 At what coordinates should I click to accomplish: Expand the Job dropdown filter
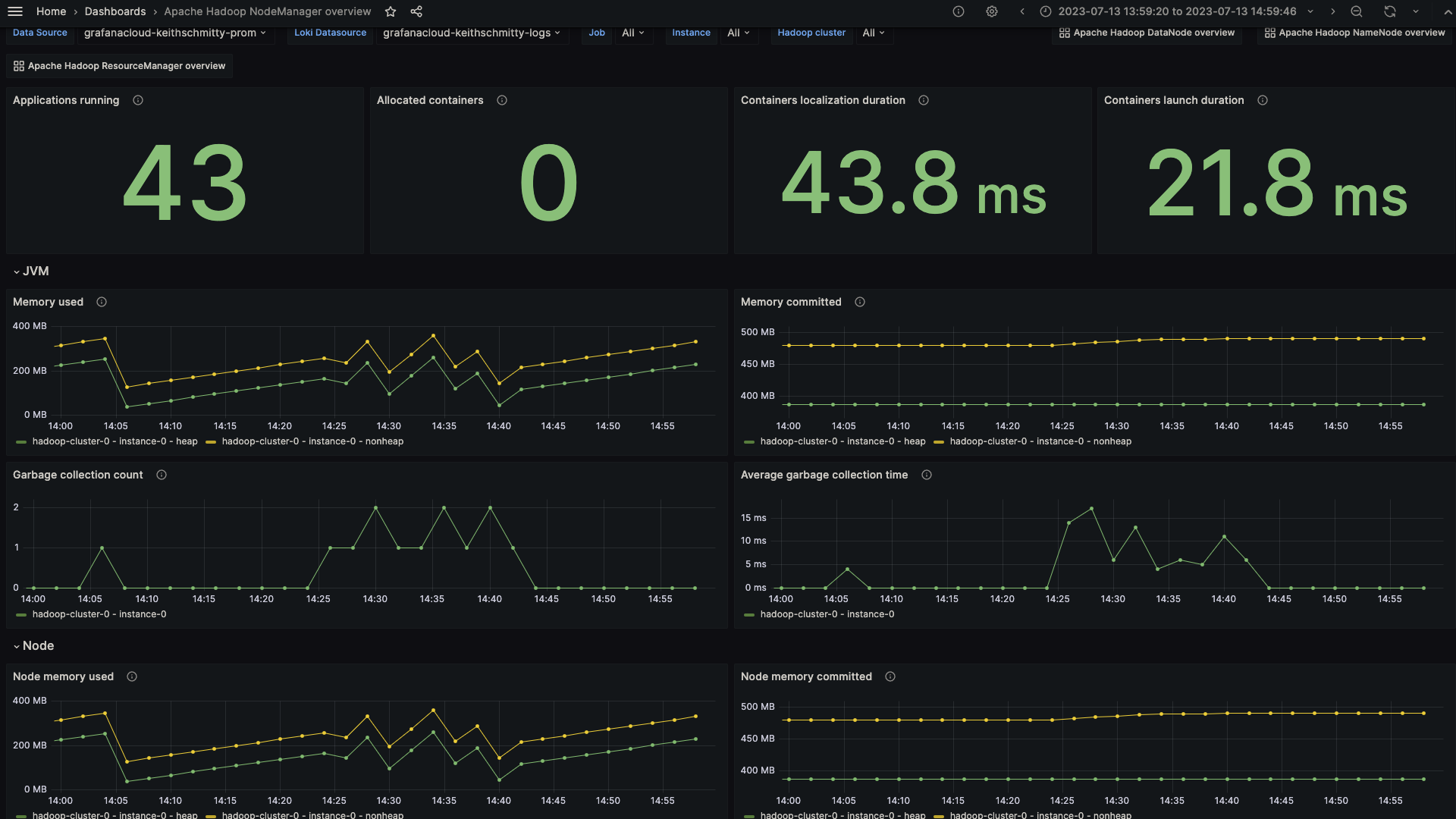coord(632,32)
